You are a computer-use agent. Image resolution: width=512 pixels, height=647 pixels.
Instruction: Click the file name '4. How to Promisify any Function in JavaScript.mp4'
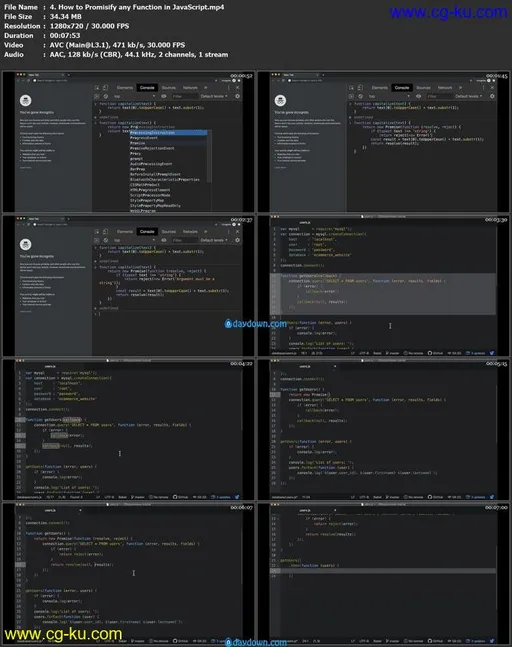coord(137,7)
